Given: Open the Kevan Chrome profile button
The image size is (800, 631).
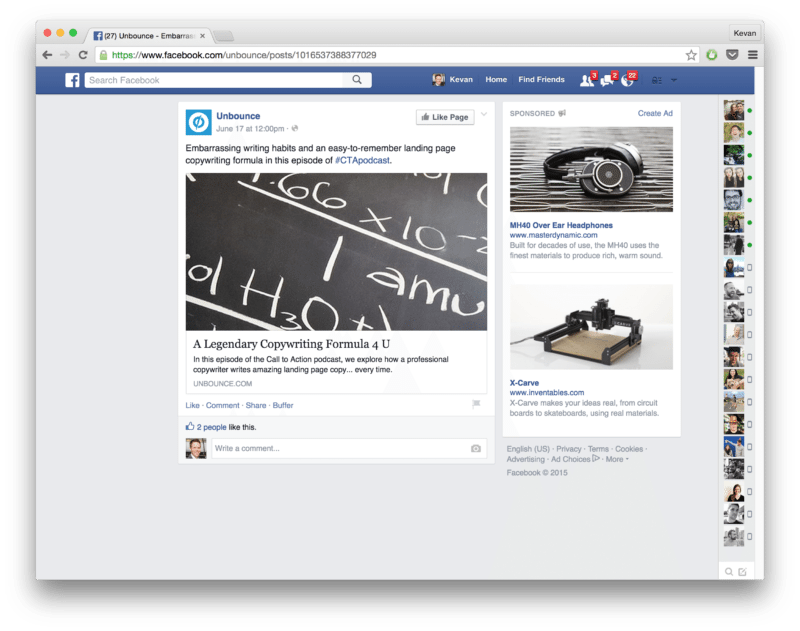Looking at the screenshot, I should (744, 33).
